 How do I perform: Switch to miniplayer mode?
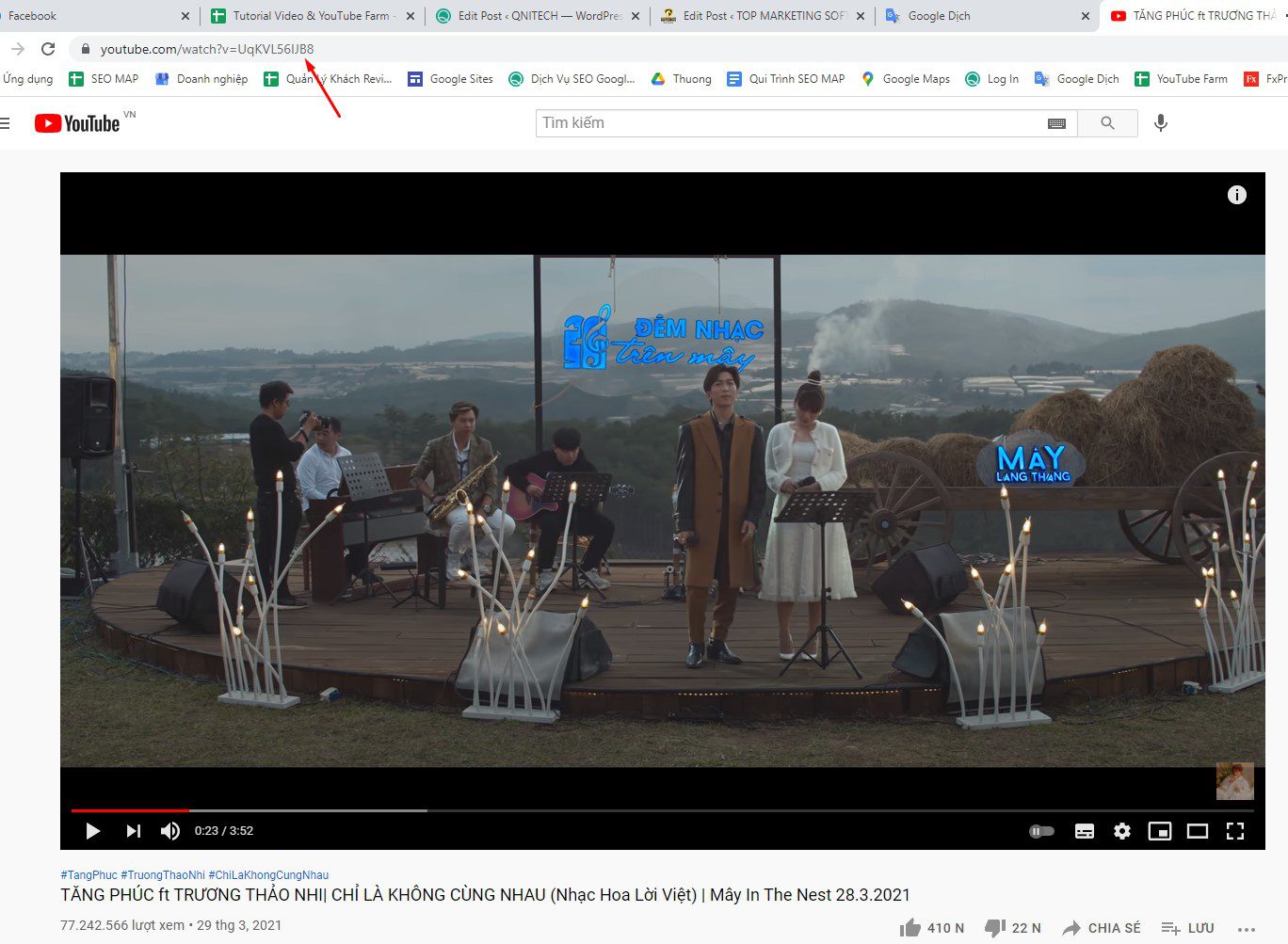pos(1160,831)
